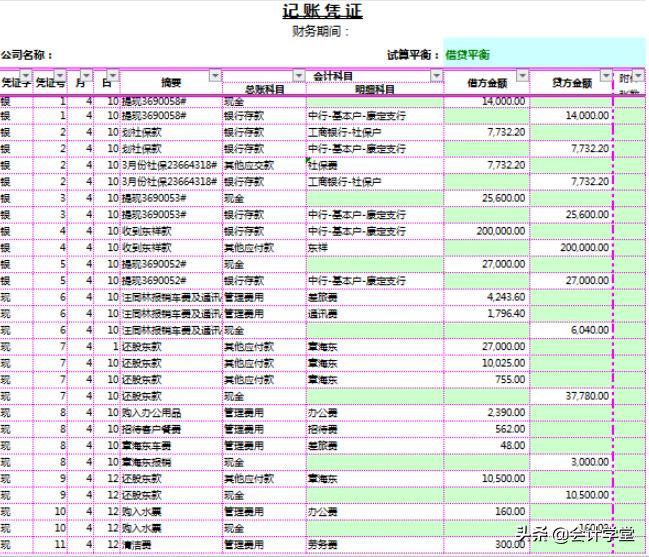Select the 200,000.00 credit amount cell

(572, 247)
